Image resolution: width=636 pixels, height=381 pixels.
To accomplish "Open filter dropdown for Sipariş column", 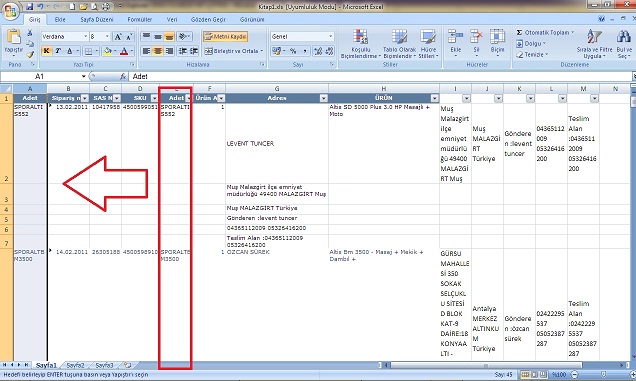I will pos(84,98).
